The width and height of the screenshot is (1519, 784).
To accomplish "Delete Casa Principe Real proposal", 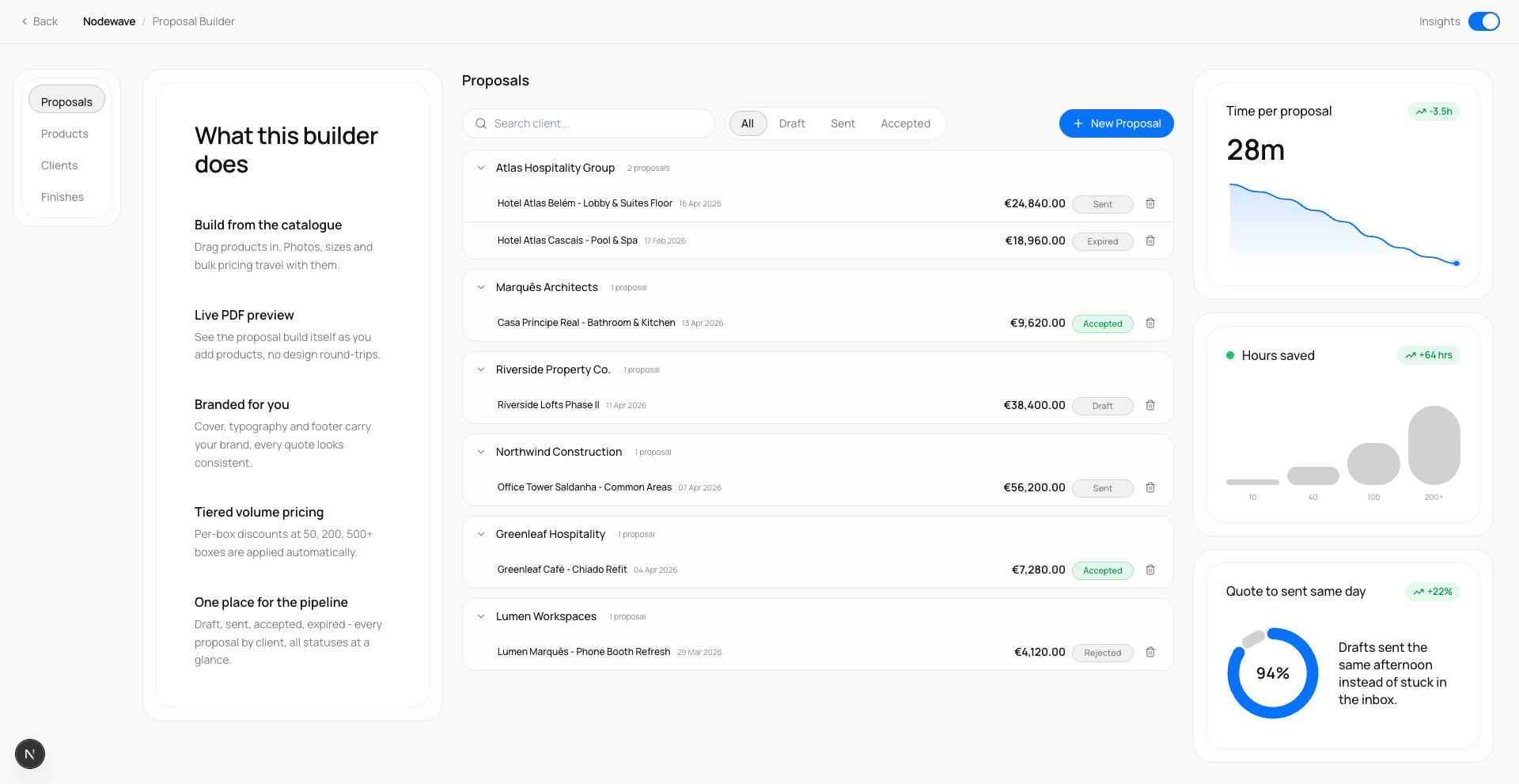I will pyautogui.click(x=1150, y=323).
